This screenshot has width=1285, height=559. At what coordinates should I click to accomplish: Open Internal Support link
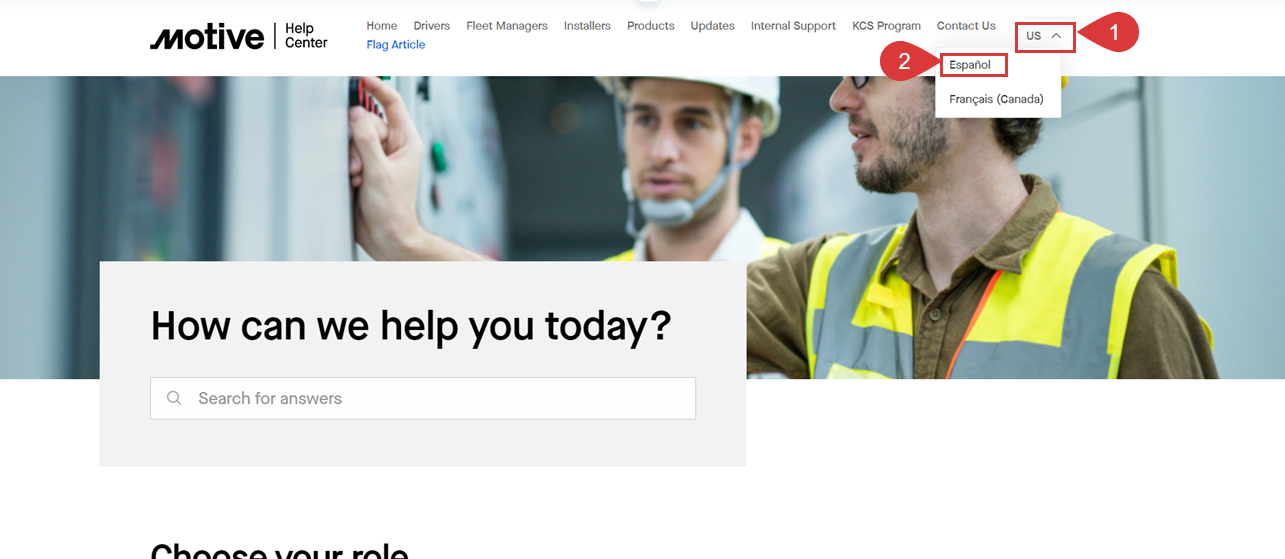coord(793,26)
